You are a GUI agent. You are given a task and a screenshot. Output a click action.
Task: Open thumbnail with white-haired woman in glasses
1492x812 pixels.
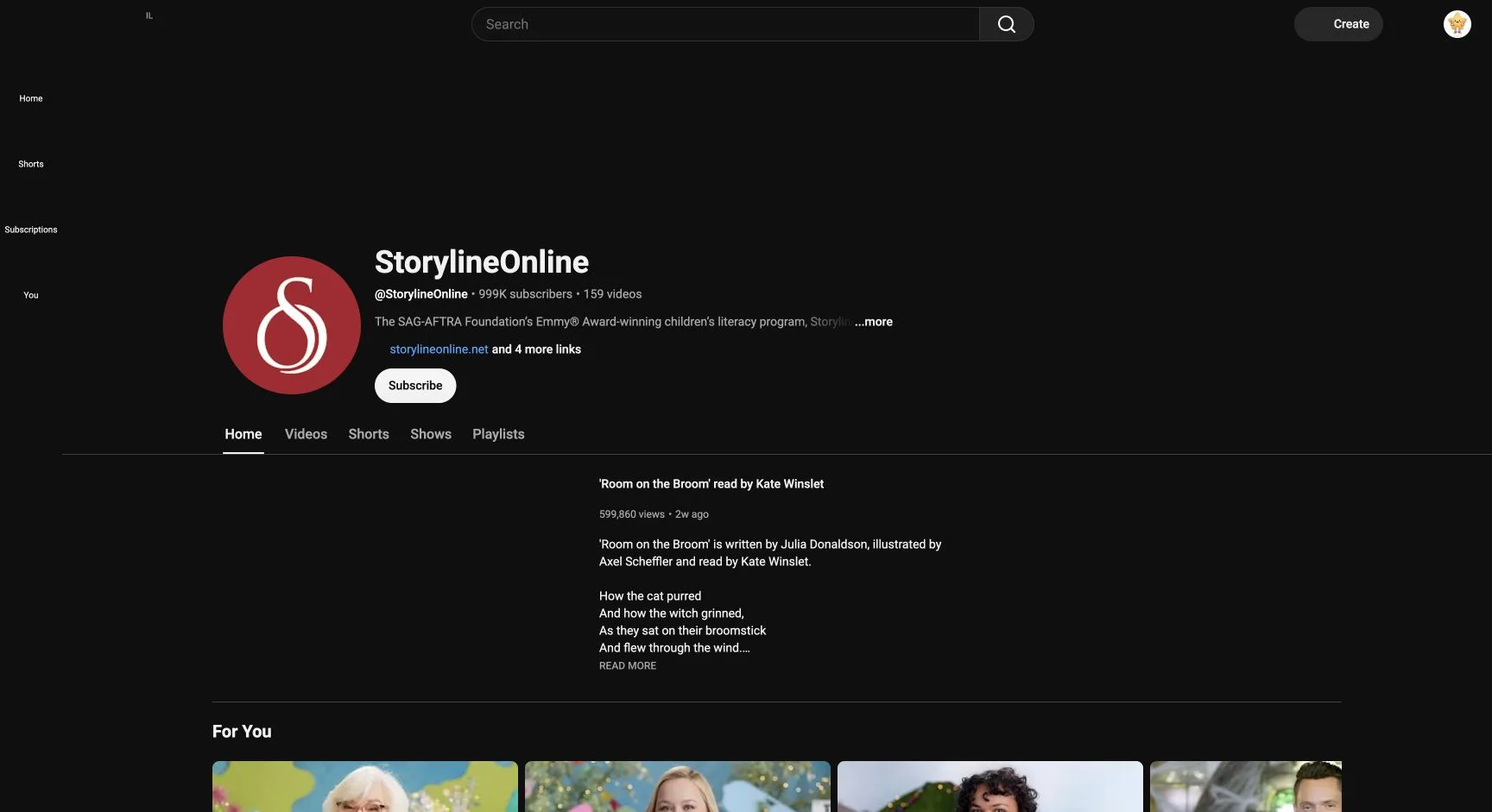(365, 786)
